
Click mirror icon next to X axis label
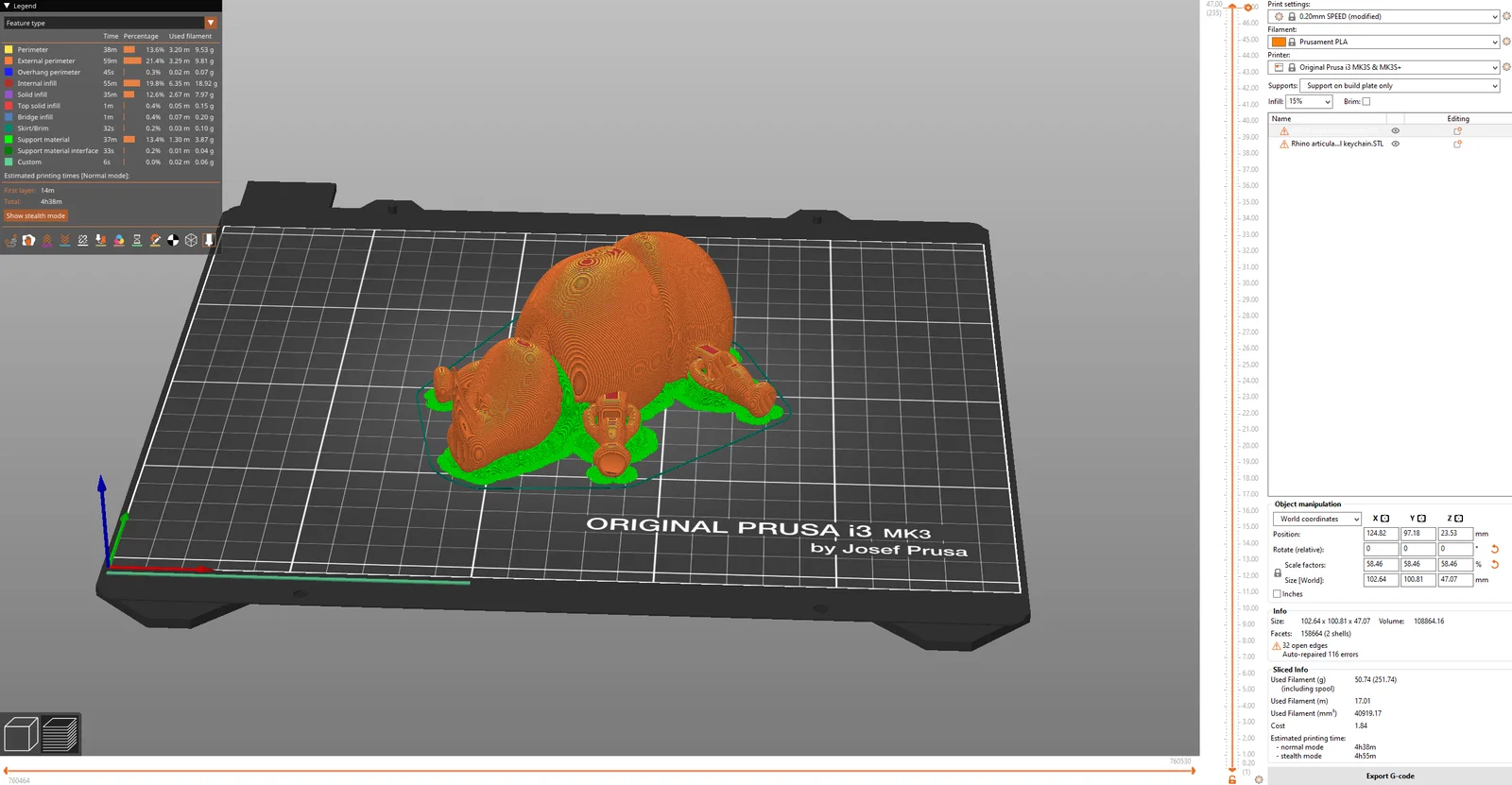1385,519
